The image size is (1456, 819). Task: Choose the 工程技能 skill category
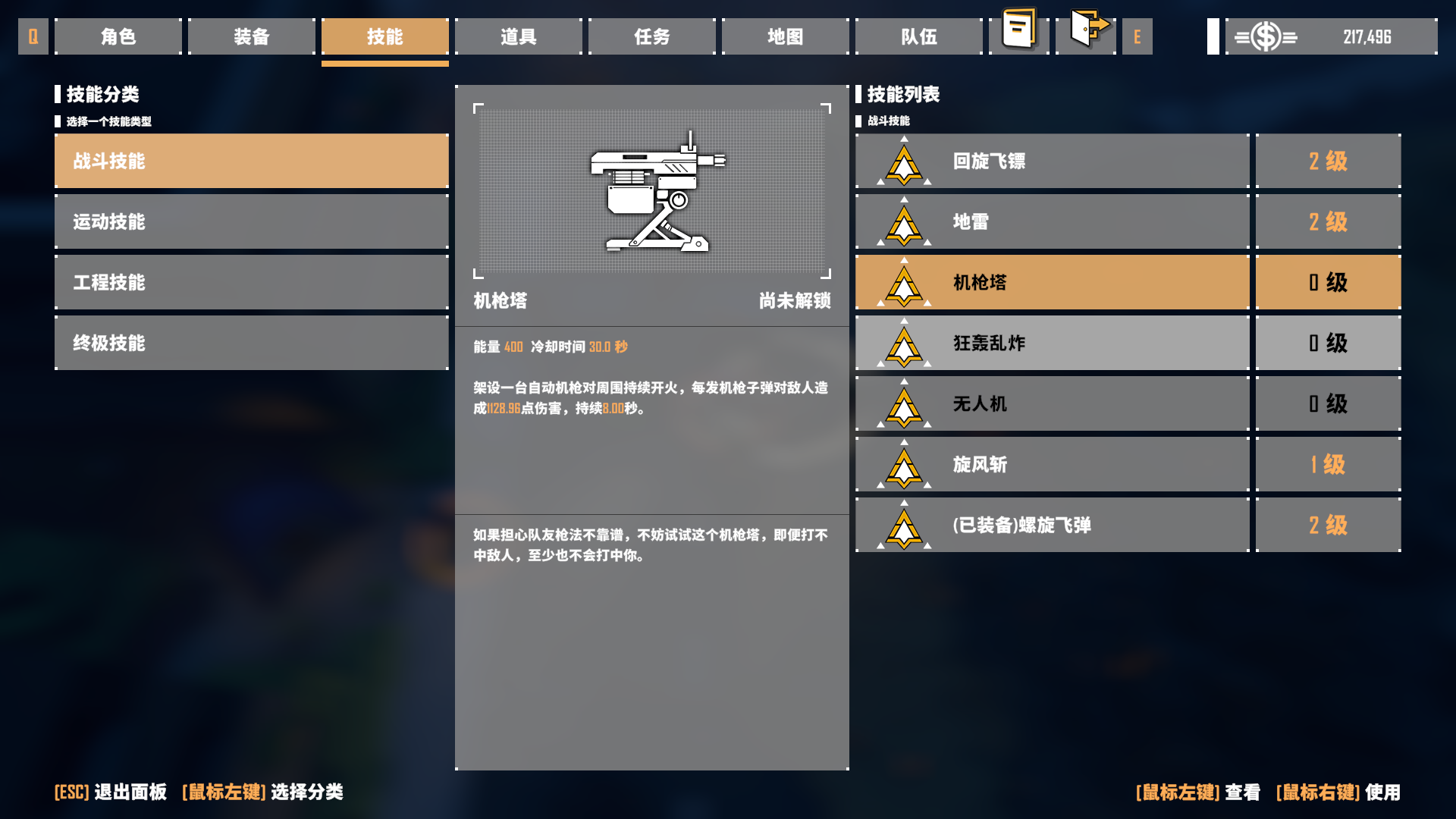pyautogui.click(x=252, y=282)
